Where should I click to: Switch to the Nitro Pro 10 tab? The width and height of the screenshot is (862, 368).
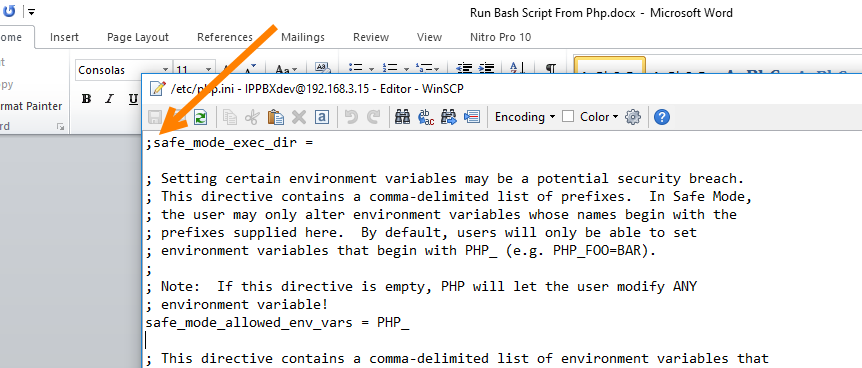(500, 37)
